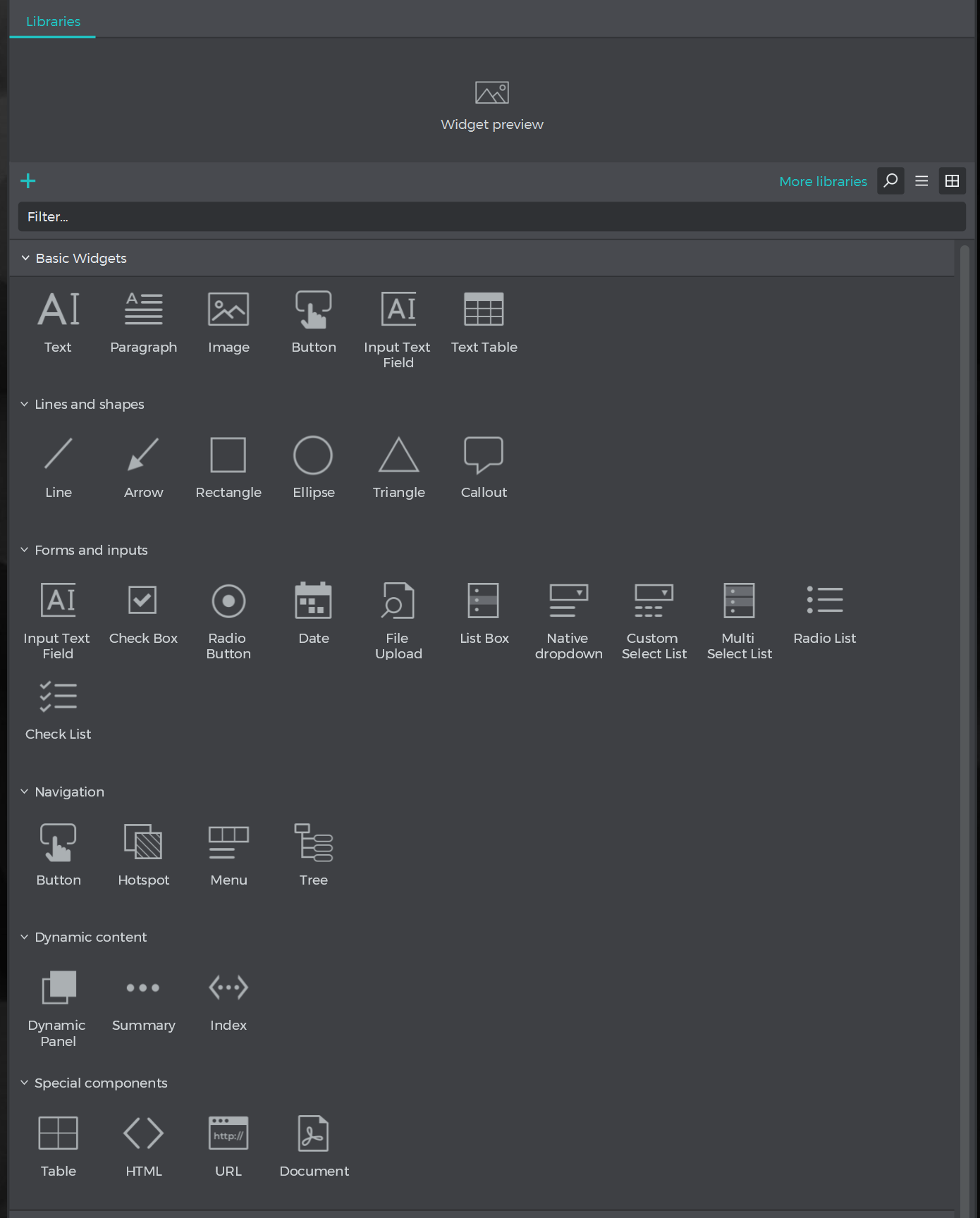Pick the Callout shape widget
Image resolution: width=980 pixels, height=1218 pixels.
pyautogui.click(x=484, y=455)
